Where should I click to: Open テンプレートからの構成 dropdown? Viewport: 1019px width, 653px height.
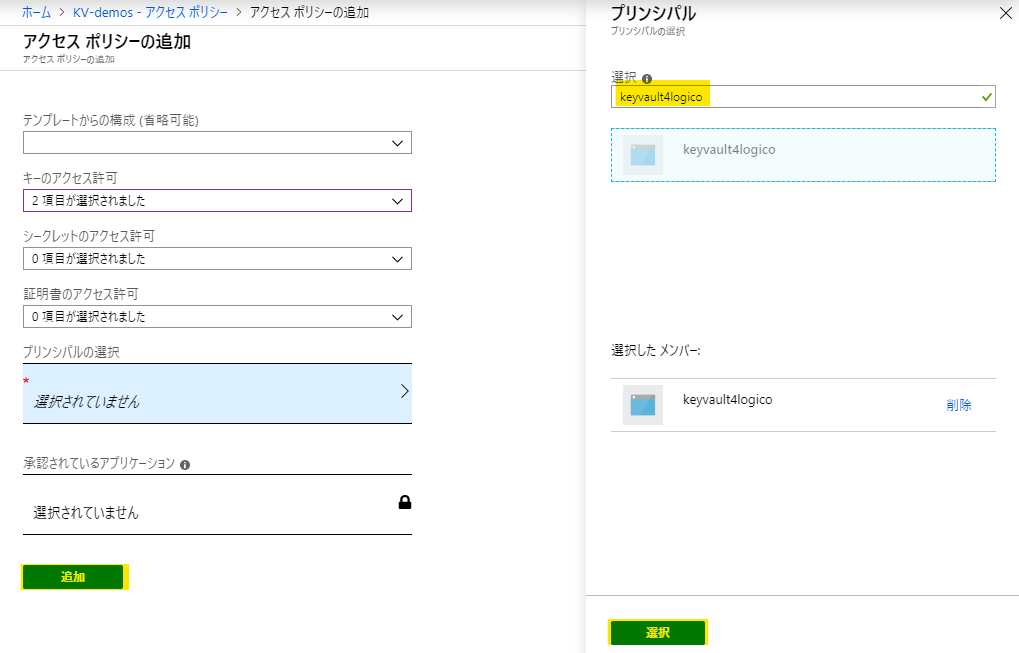pyautogui.click(x=217, y=144)
